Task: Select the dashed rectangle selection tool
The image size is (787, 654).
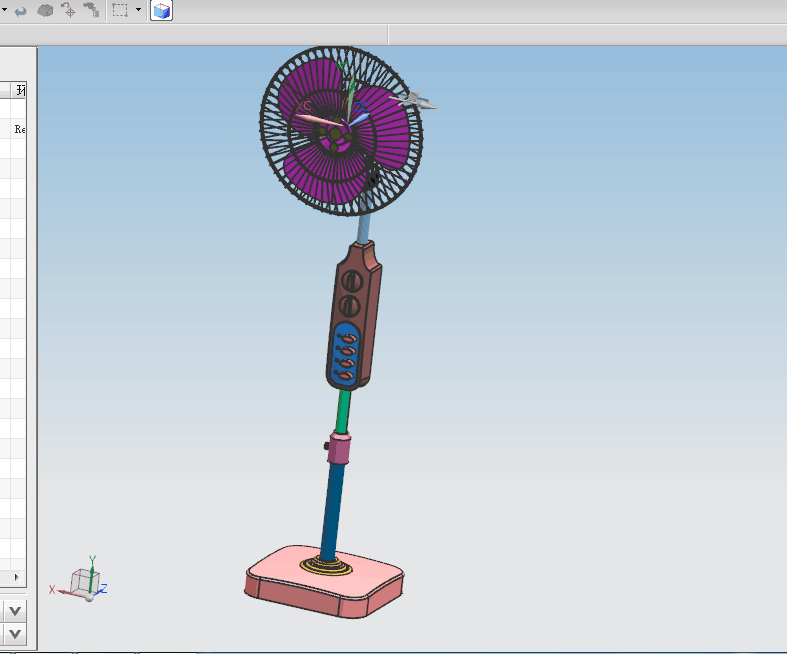Action: click(120, 10)
